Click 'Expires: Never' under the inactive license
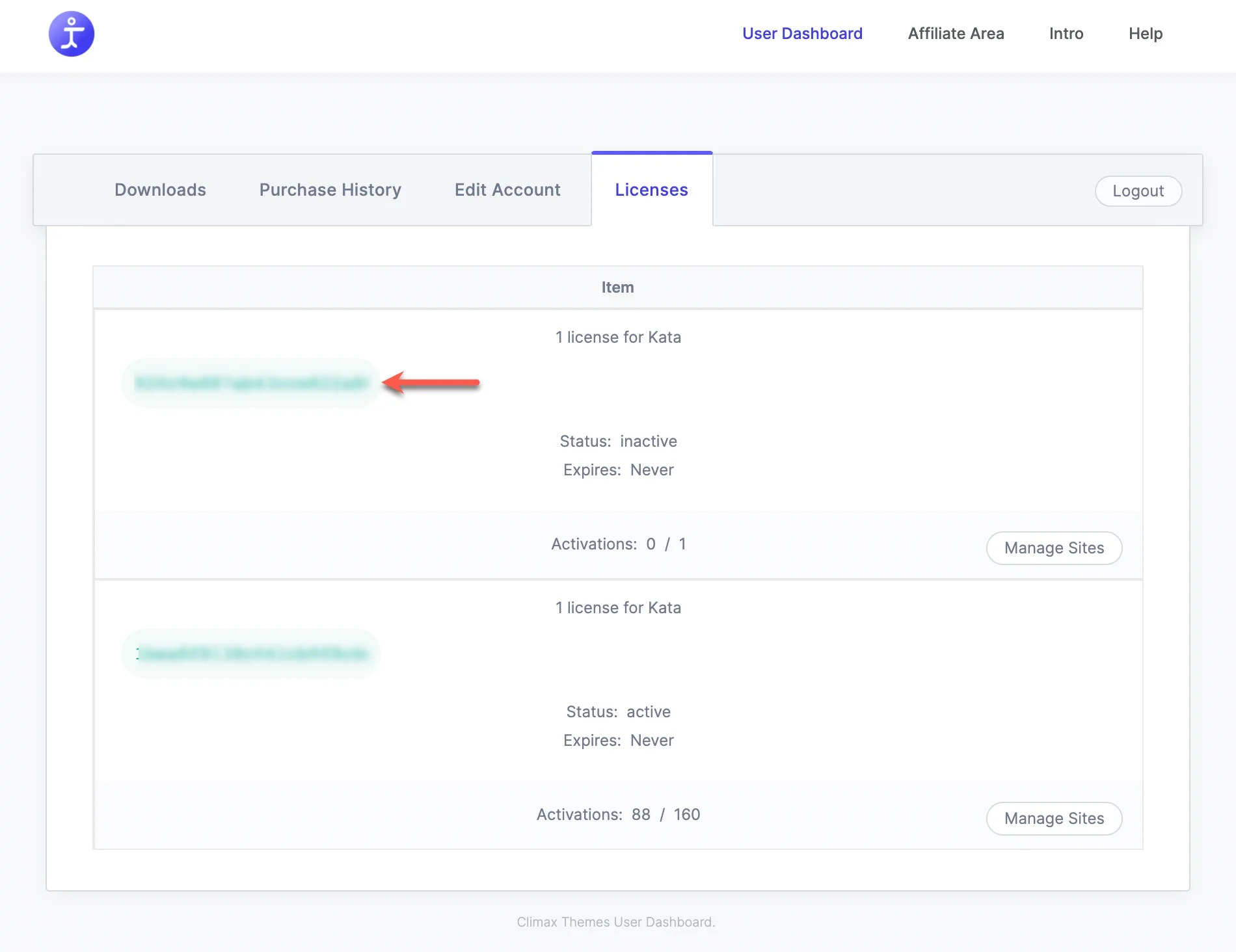This screenshot has width=1236, height=952. click(618, 470)
